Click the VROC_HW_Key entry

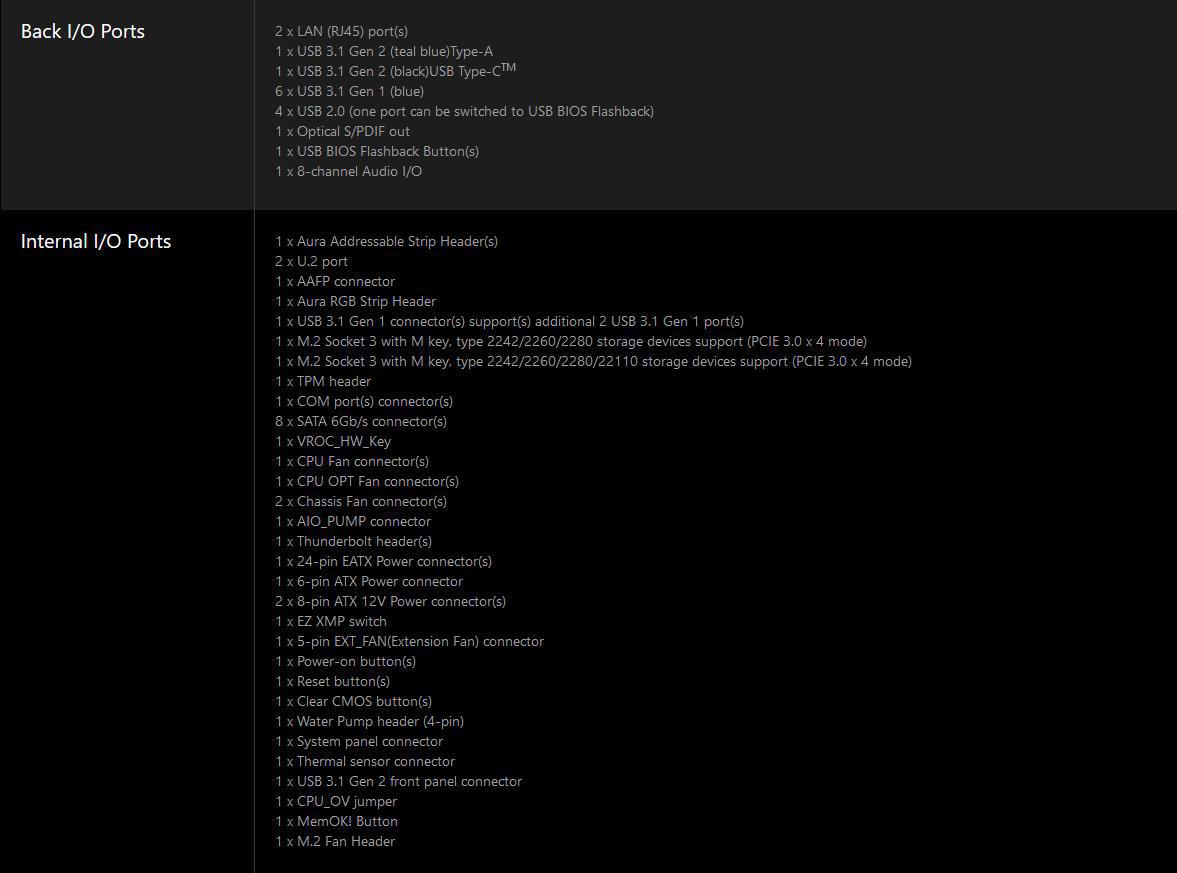(333, 442)
